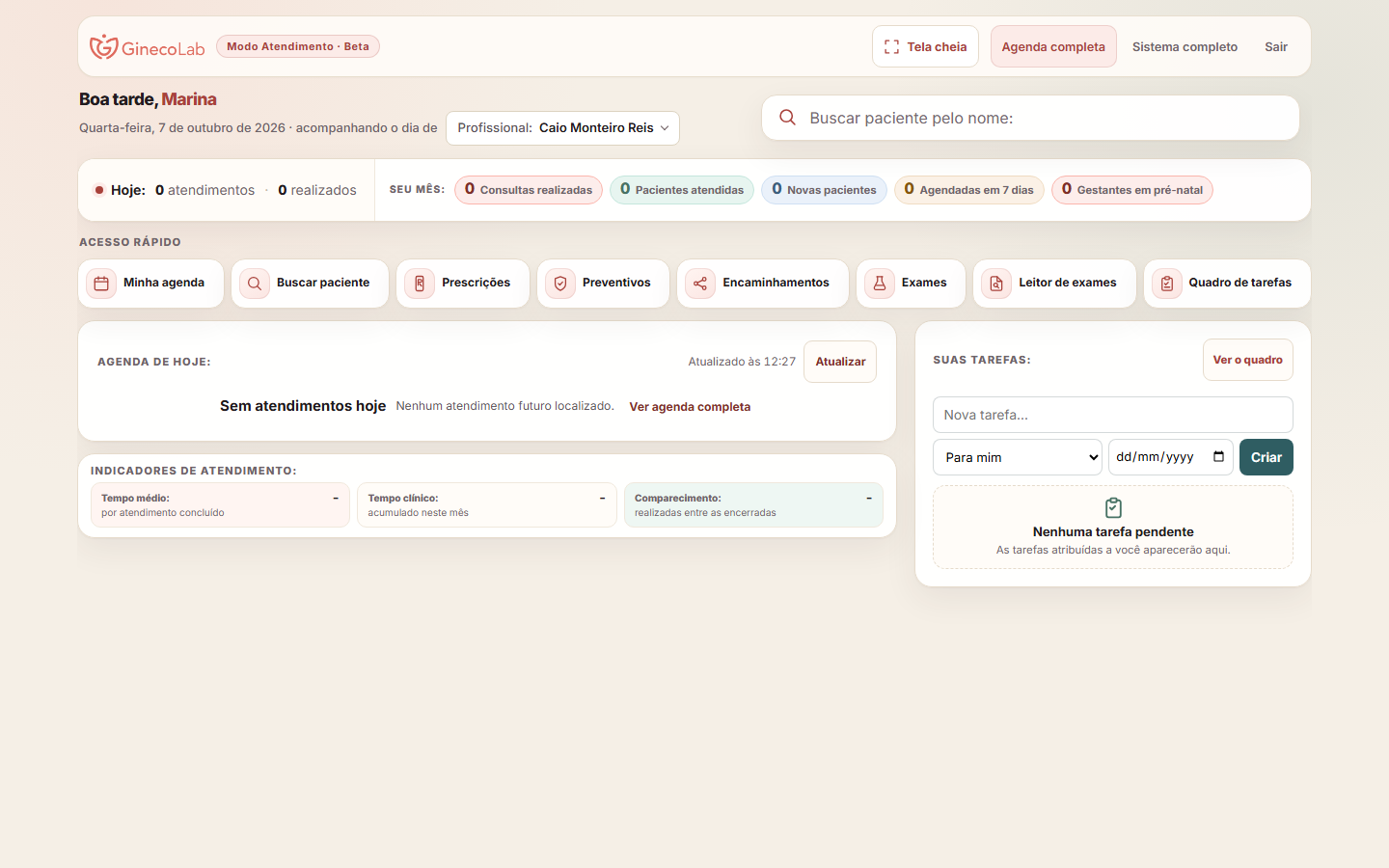Click the Encaminhamentos share icon
Screen dimensions: 1389x868
click(700, 284)
